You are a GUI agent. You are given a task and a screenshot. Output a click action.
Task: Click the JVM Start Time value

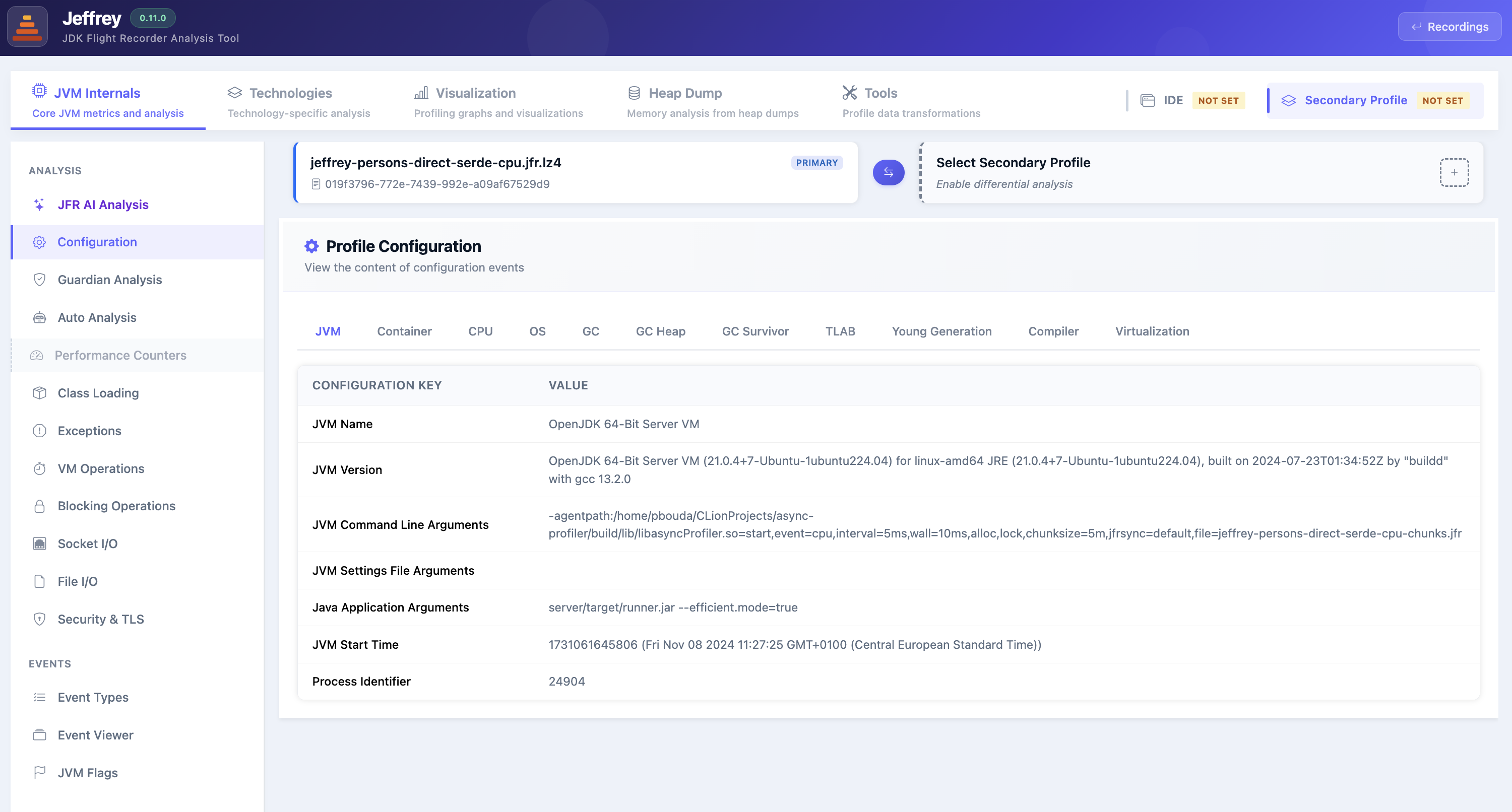795,644
